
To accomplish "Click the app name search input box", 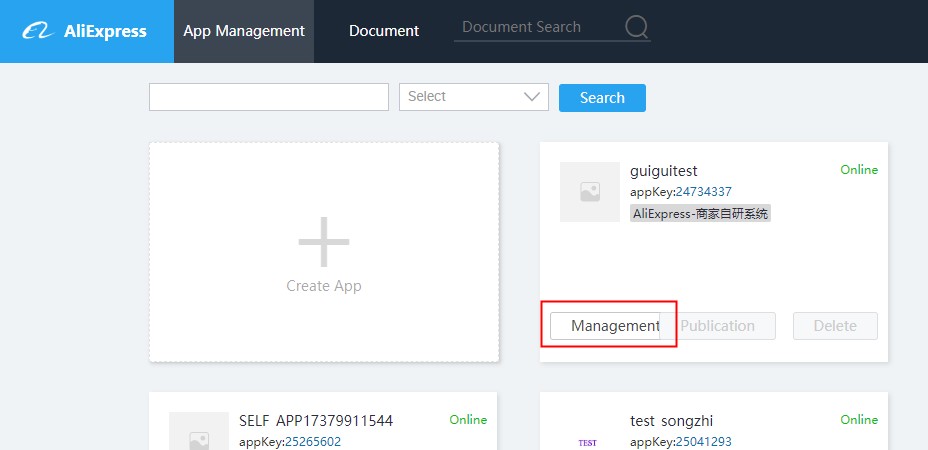I will pyautogui.click(x=269, y=97).
